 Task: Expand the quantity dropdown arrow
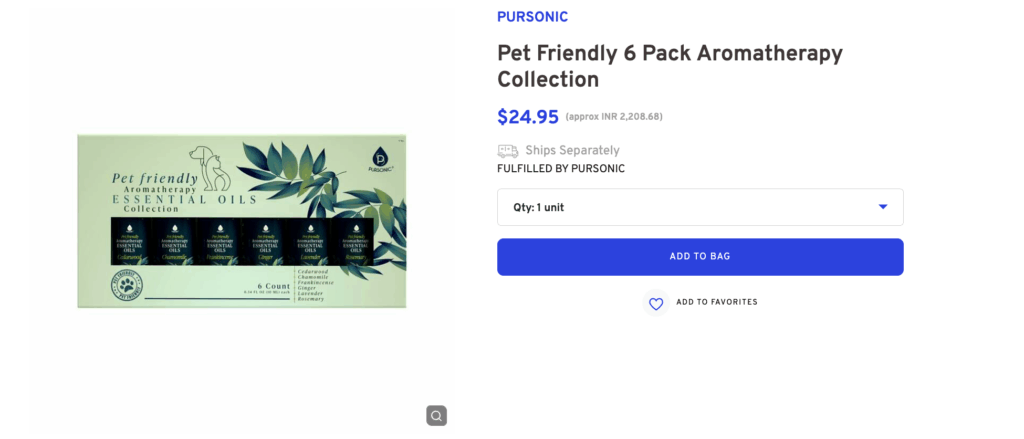pos(883,207)
